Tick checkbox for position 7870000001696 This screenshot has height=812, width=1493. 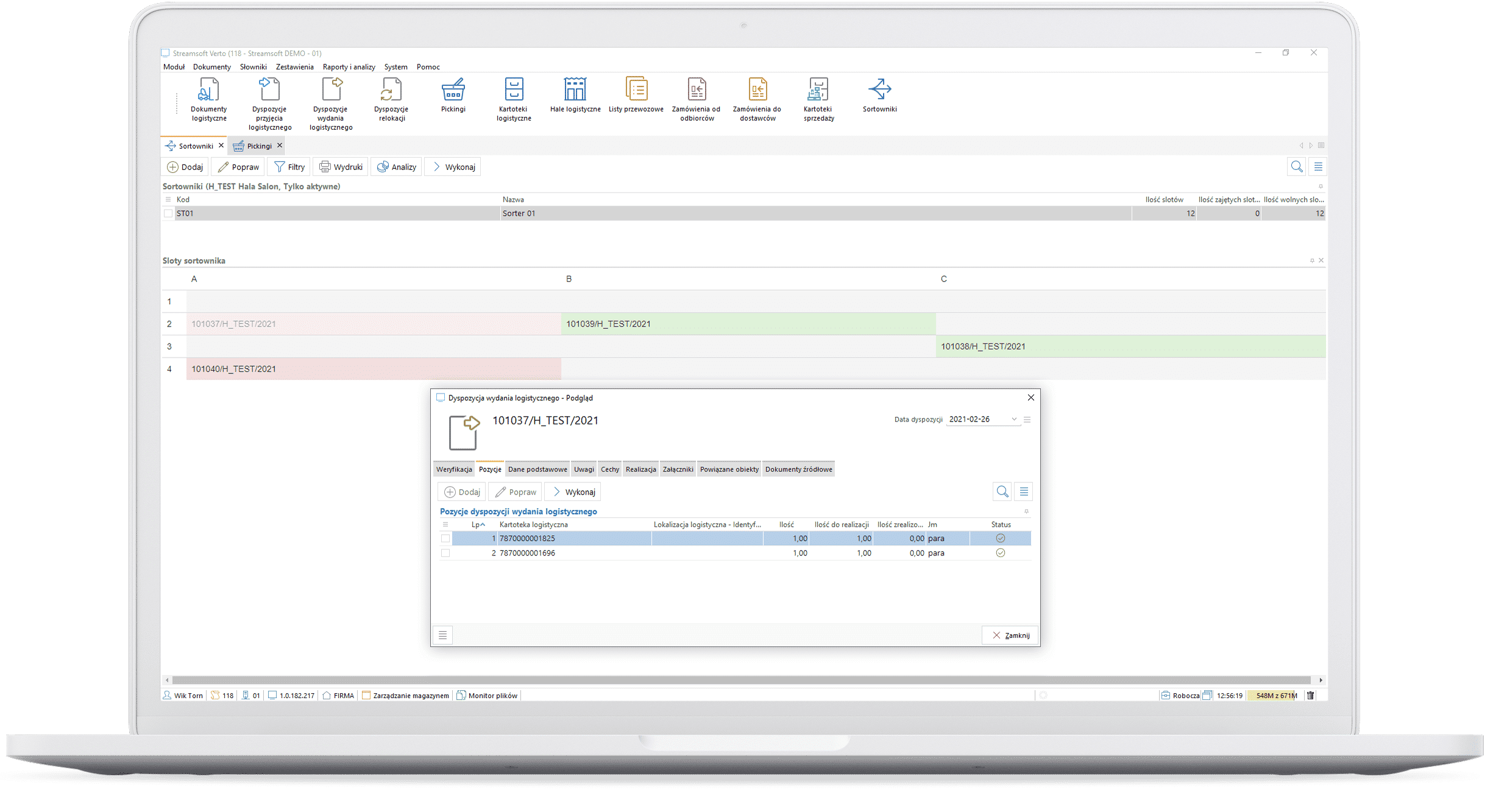pos(445,553)
